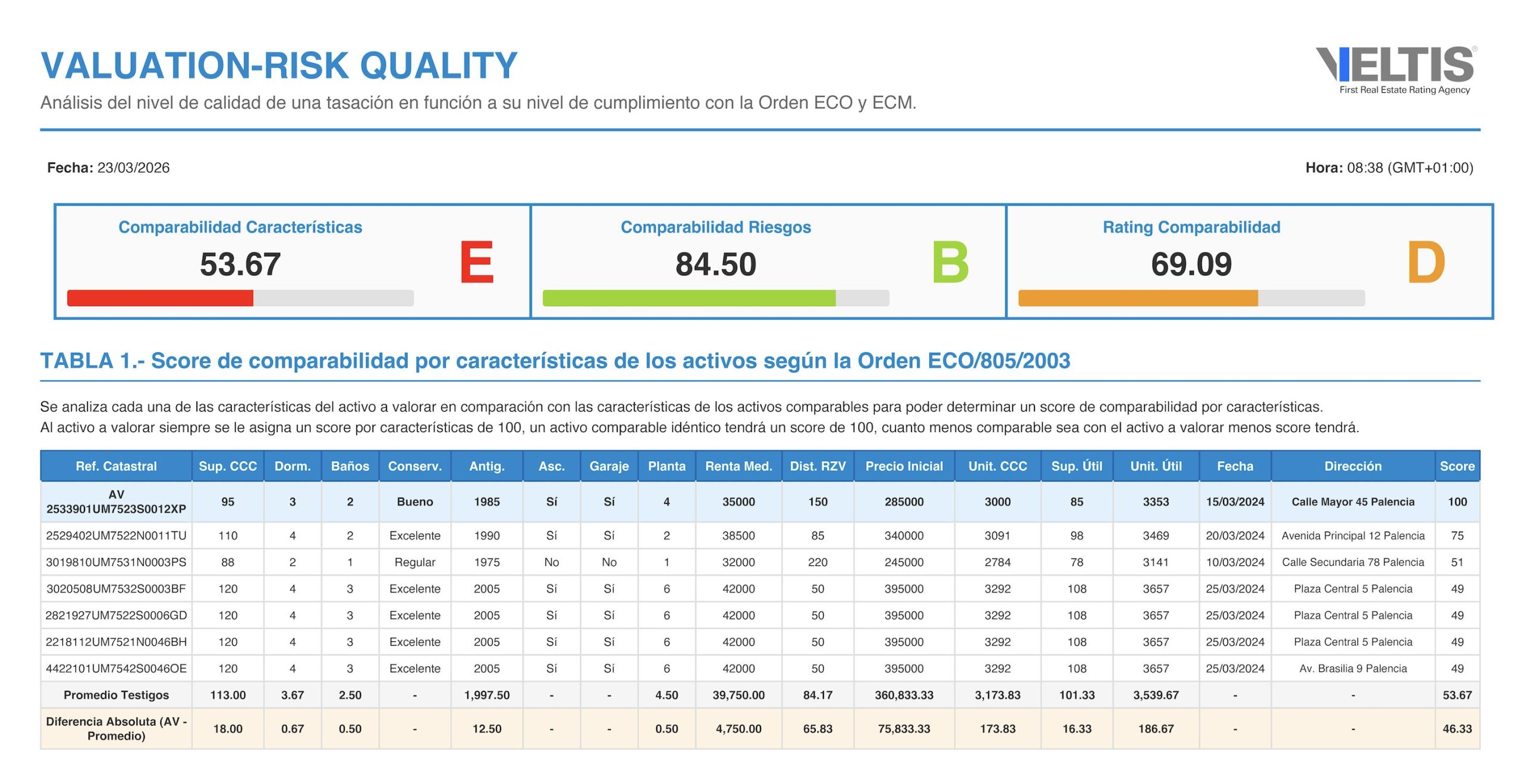Click the Ref. Catastral column header

(116, 466)
